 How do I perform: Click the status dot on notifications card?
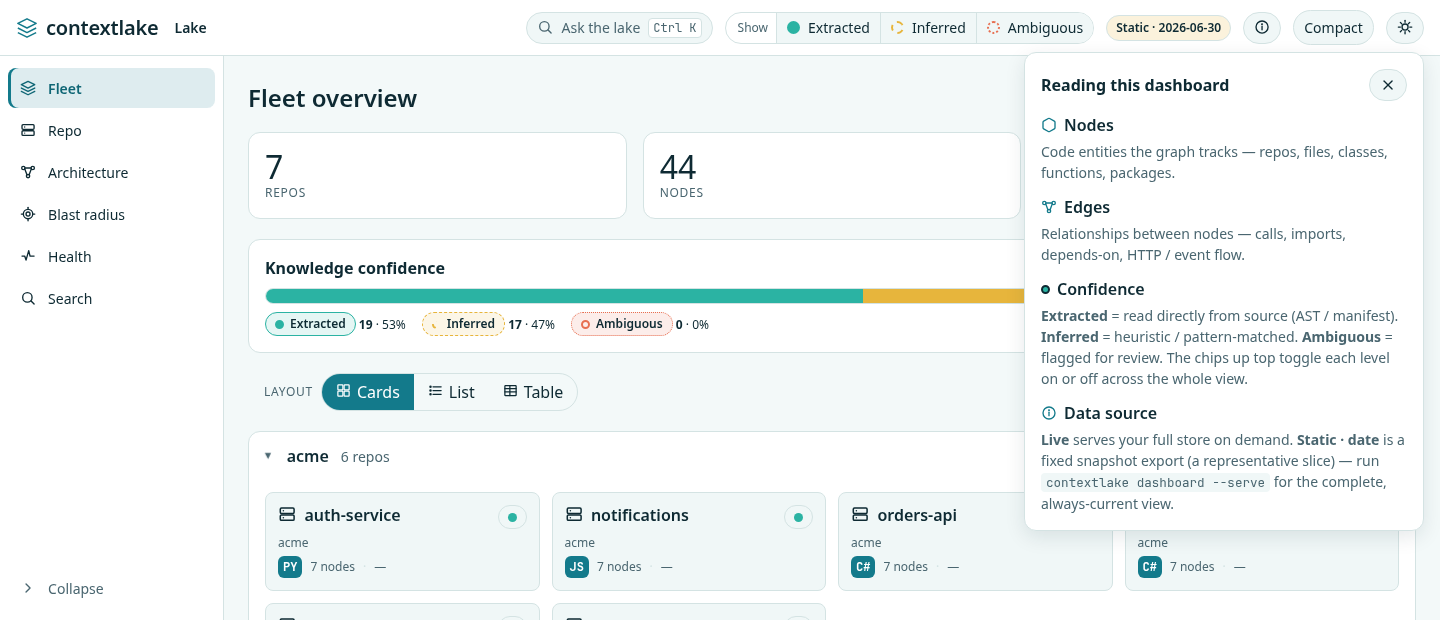[x=798, y=517]
